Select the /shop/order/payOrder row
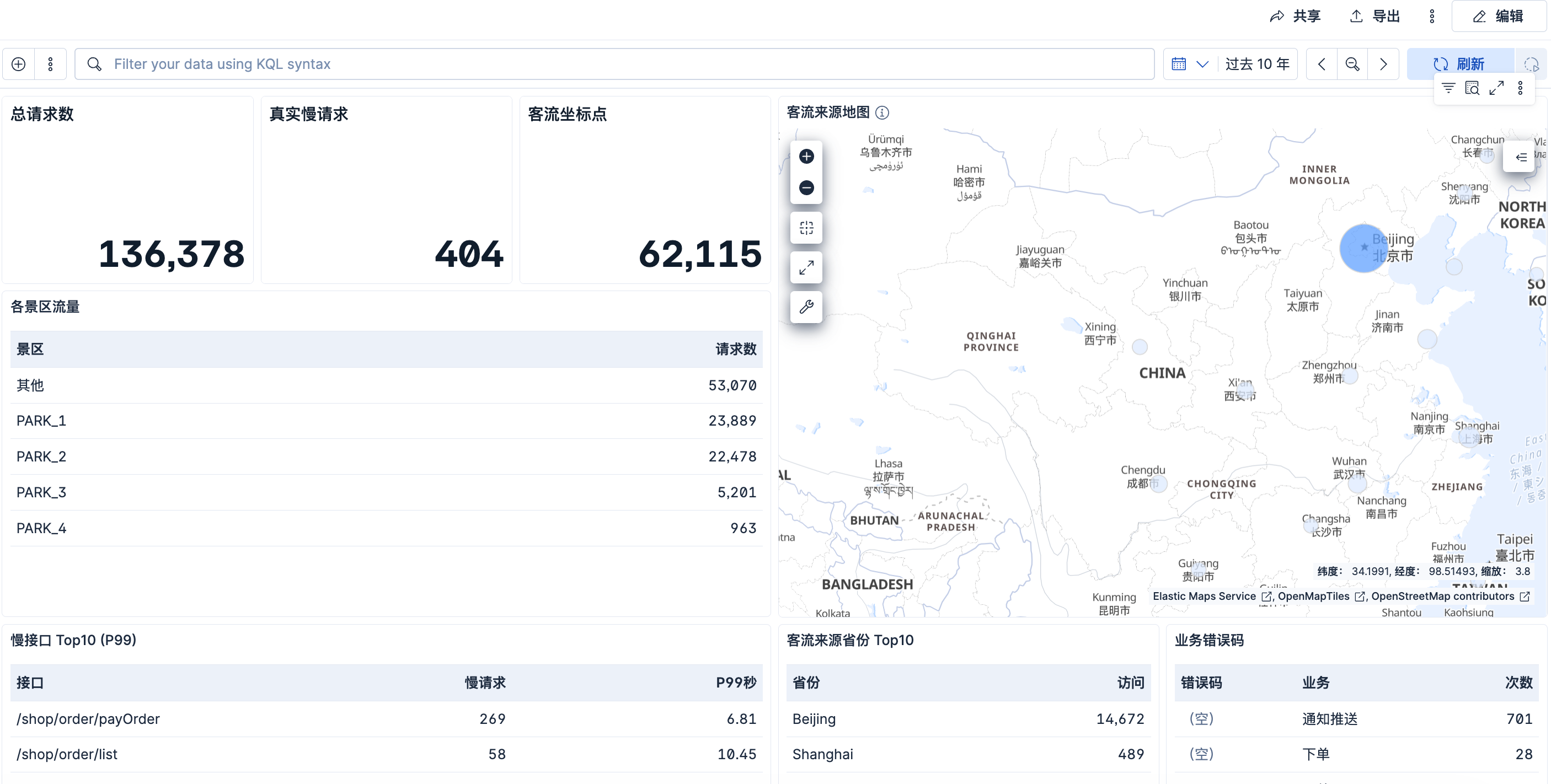 [x=387, y=719]
